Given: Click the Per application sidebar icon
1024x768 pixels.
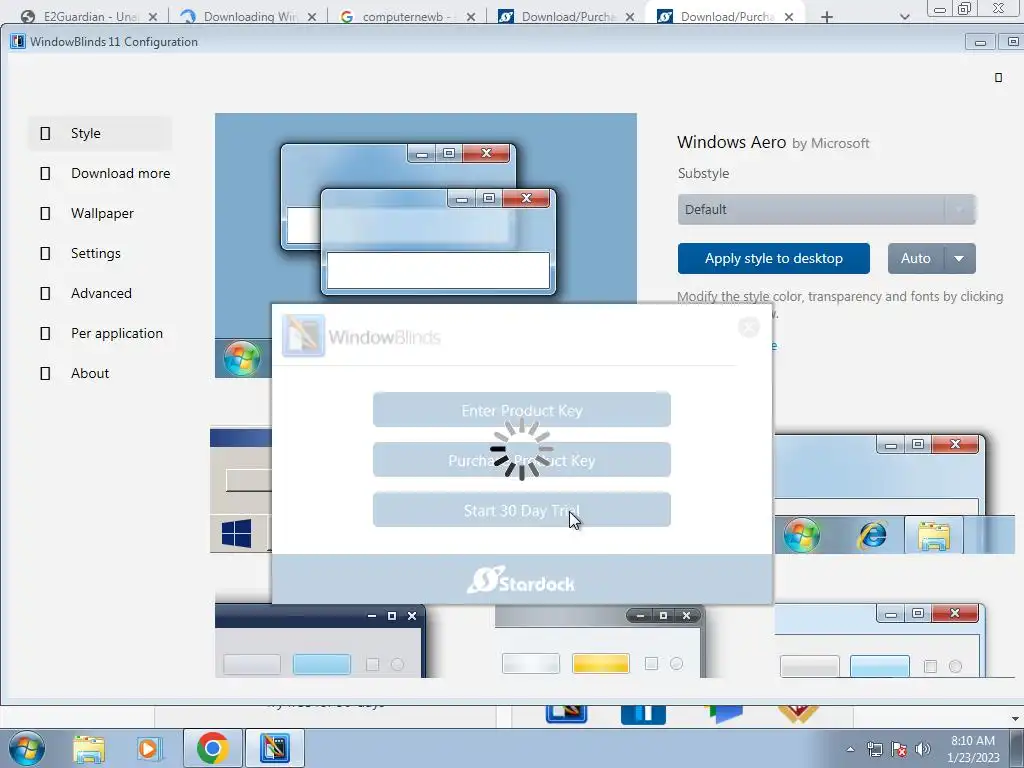Looking at the screenshot, I should pyautogui.click(x=45, y=333).
